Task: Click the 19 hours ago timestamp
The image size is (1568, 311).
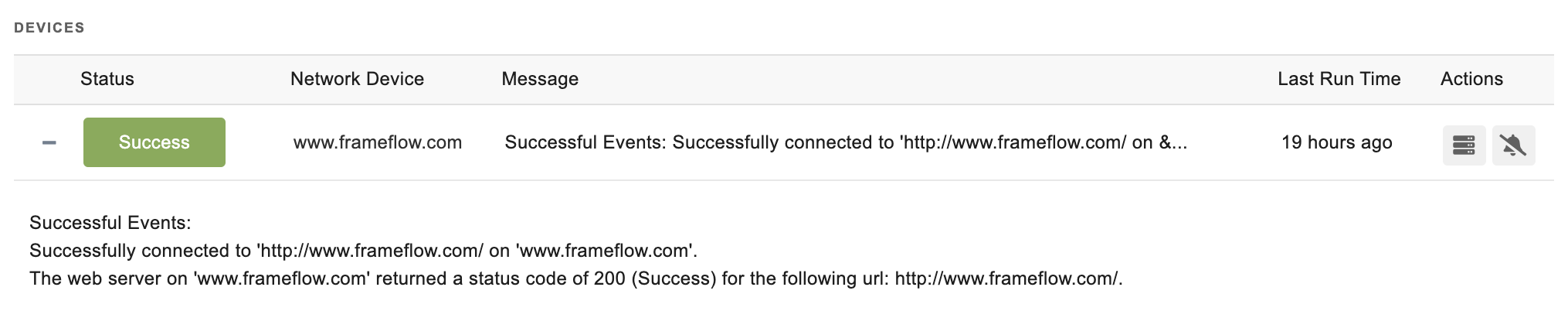Action: [1336, 142]
